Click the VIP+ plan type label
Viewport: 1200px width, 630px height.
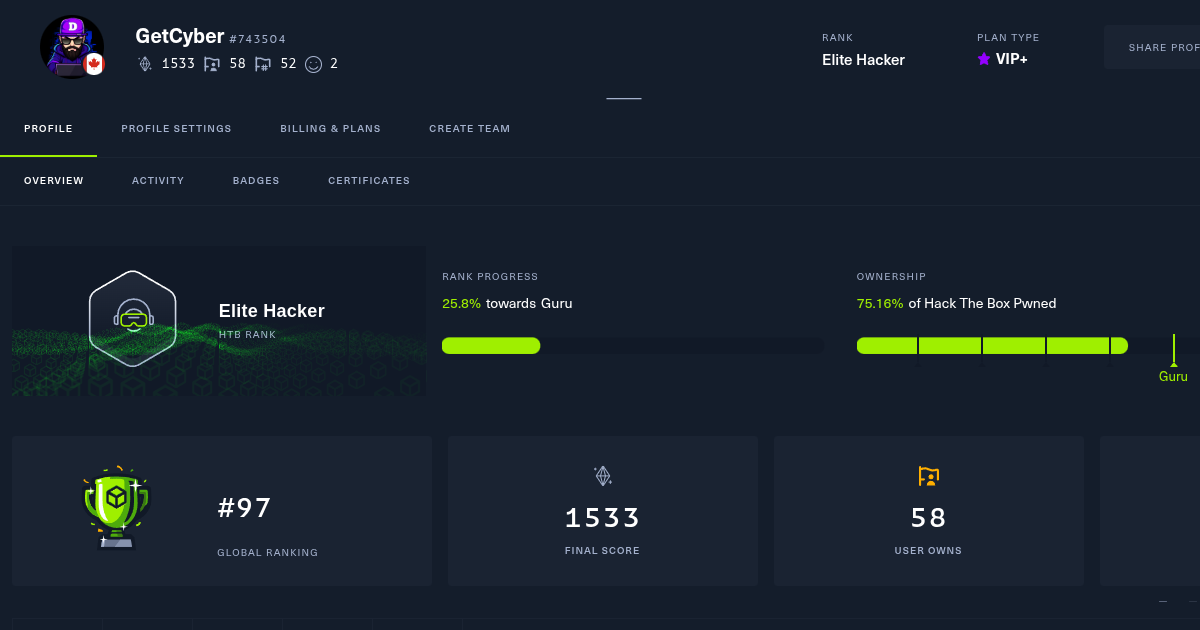click(1011, 60)
